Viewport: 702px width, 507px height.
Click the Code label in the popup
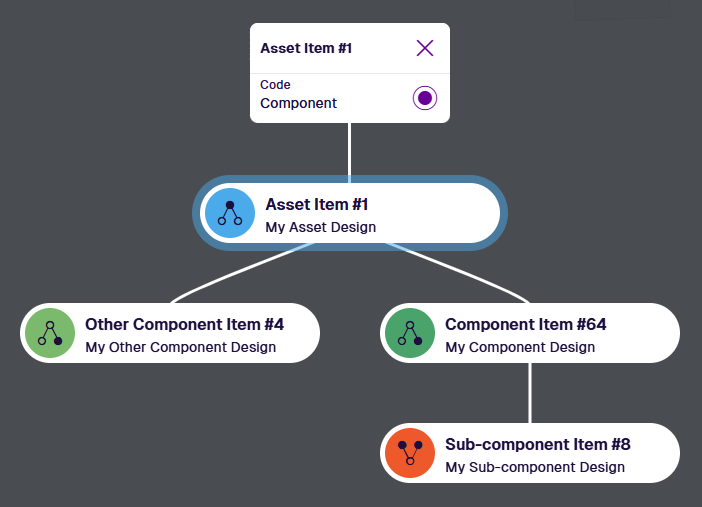pyautogui.click(x=275, y=85)
